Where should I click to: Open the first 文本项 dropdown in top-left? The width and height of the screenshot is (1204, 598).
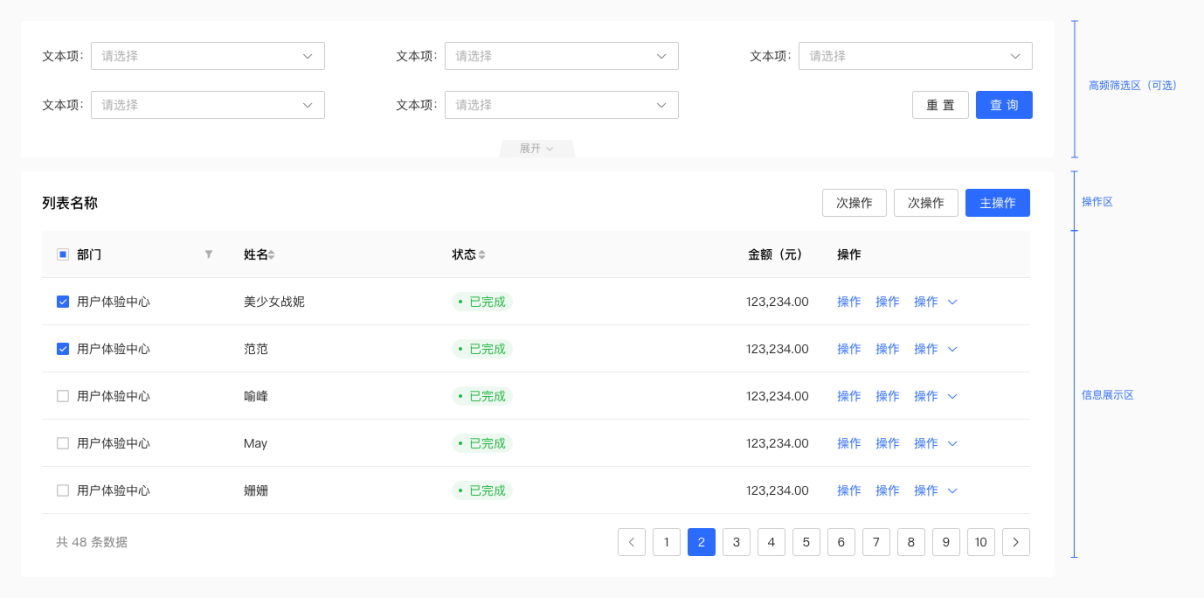pos(208,56)
